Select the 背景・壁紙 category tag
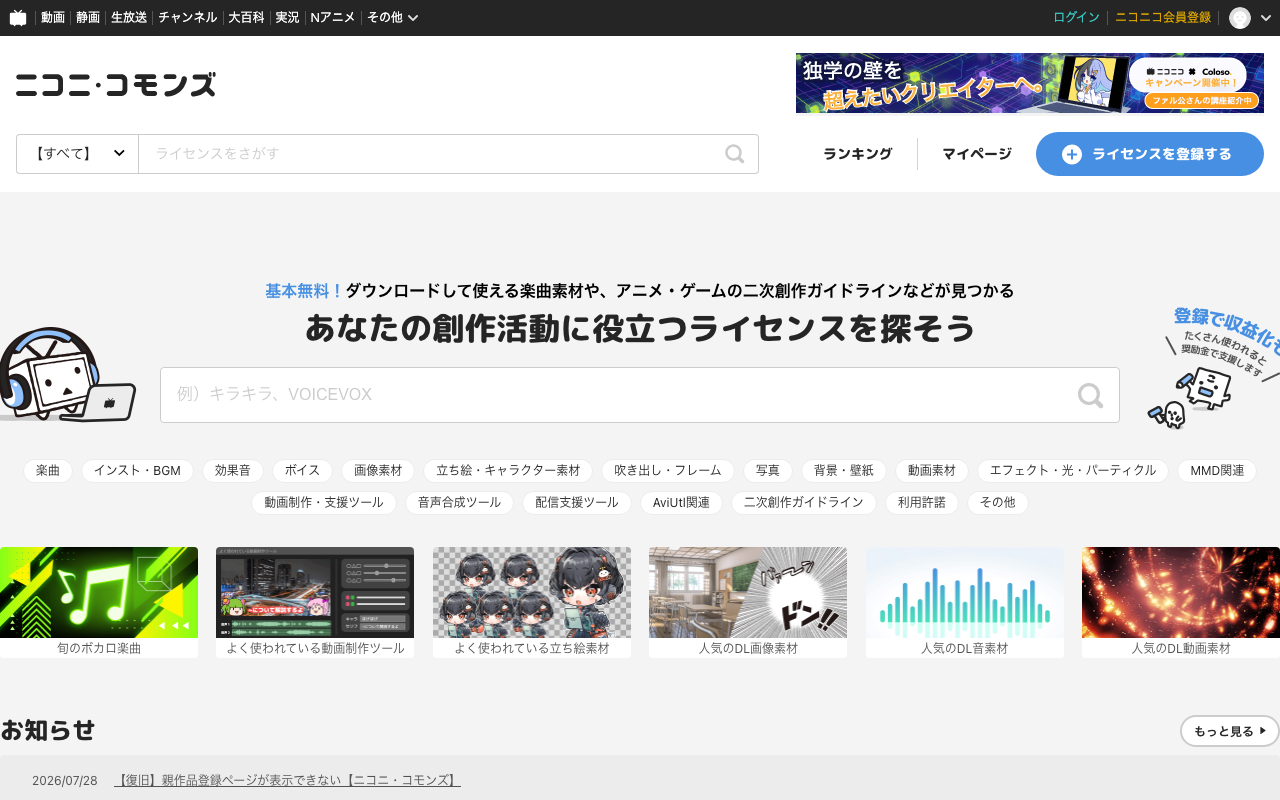Viewport: 1280px width, 800px height. pos(844,471)
